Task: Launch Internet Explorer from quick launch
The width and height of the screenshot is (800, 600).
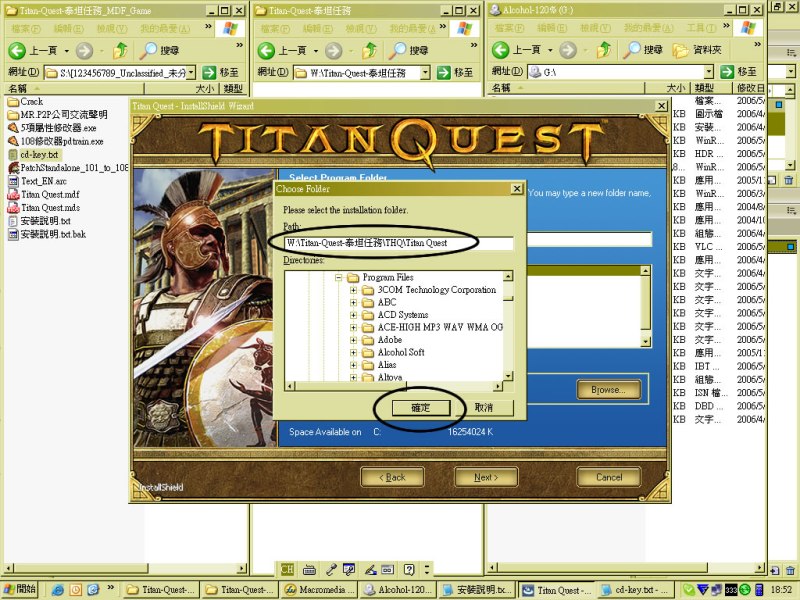Action: 57,590
